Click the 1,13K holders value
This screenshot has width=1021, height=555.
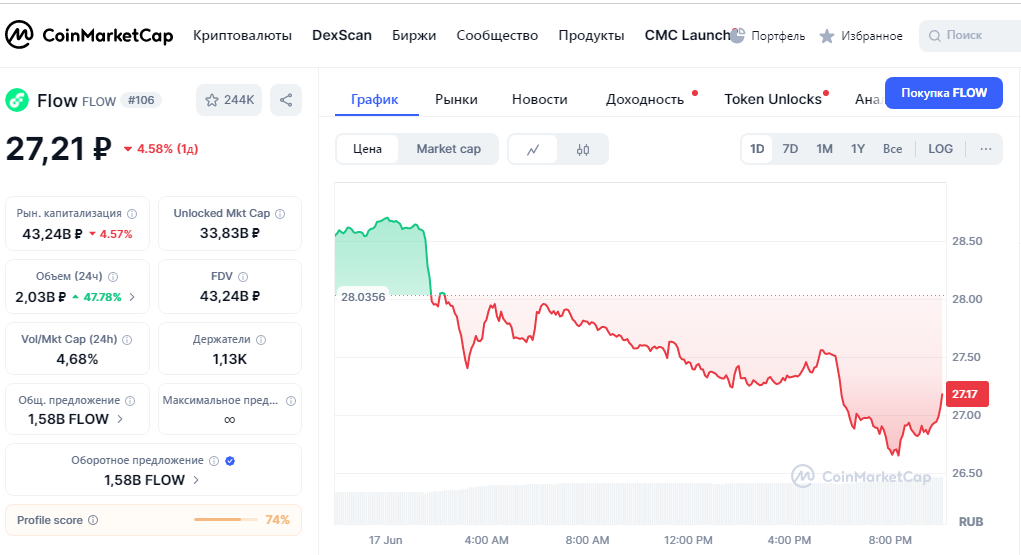(230, 360)
